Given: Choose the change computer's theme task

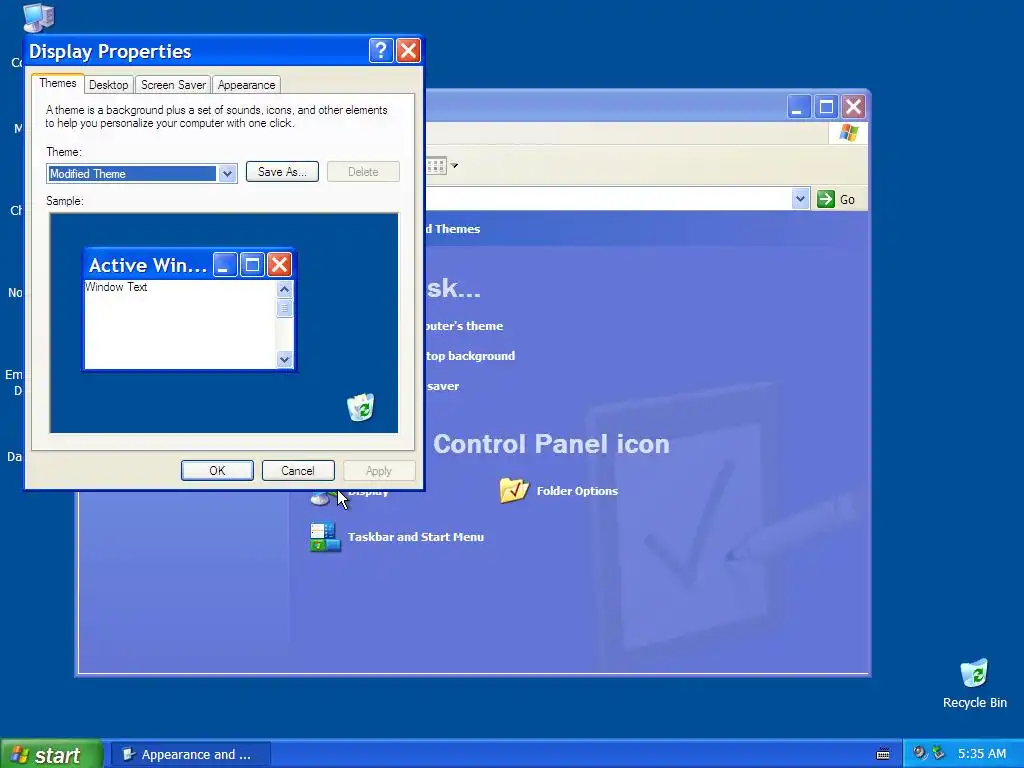Looking at the screenshot, I should click(464, 326).
